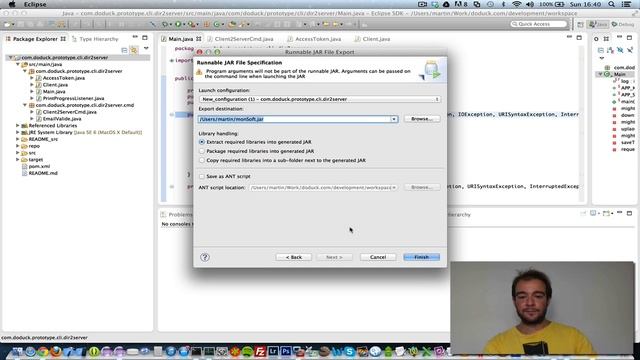This screenshot has height=360, width=640.
Task: Open the Export destination dropdown arrow
Action: pos(394,119)
